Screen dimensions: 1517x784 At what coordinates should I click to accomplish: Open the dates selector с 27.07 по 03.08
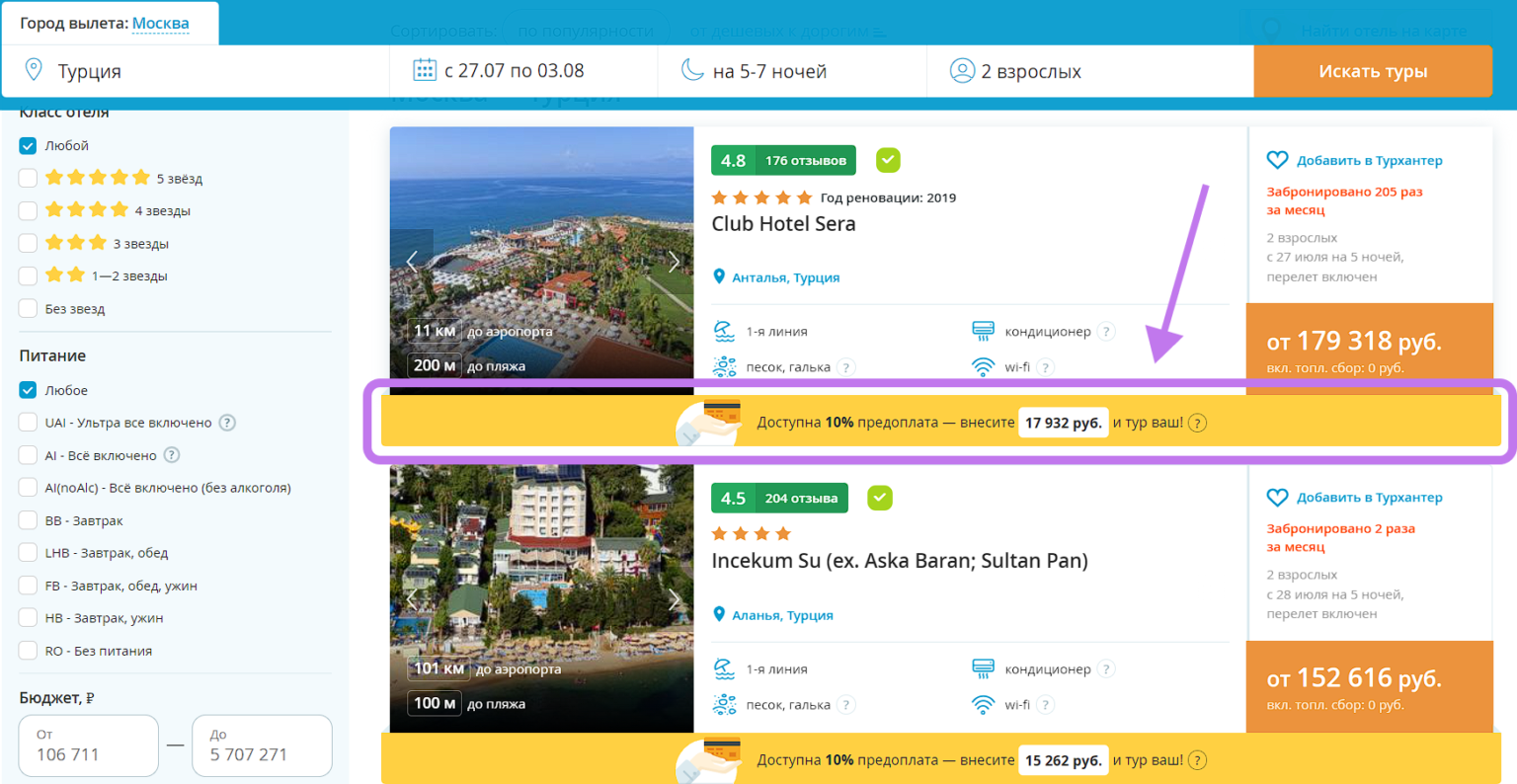(x=514, y=71)
